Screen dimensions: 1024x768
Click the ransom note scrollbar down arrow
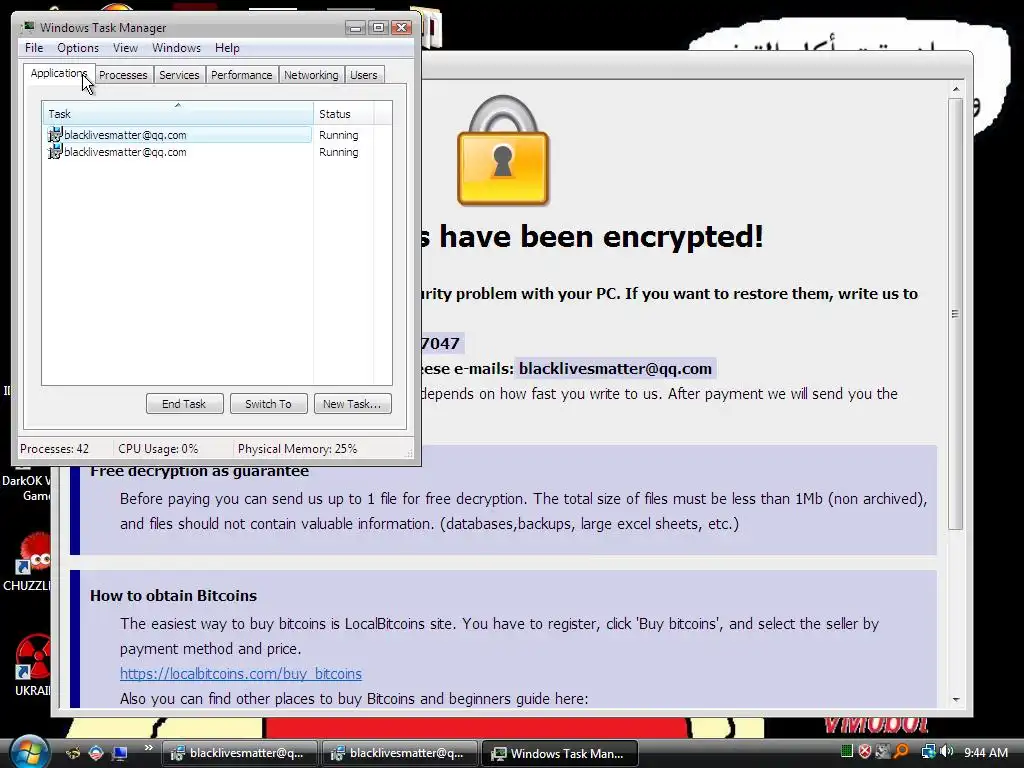[955, 699]
